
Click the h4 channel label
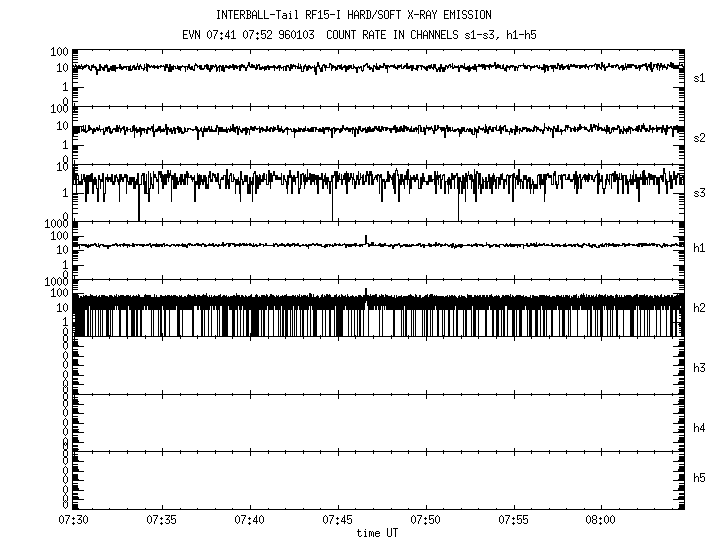point(699,428)
